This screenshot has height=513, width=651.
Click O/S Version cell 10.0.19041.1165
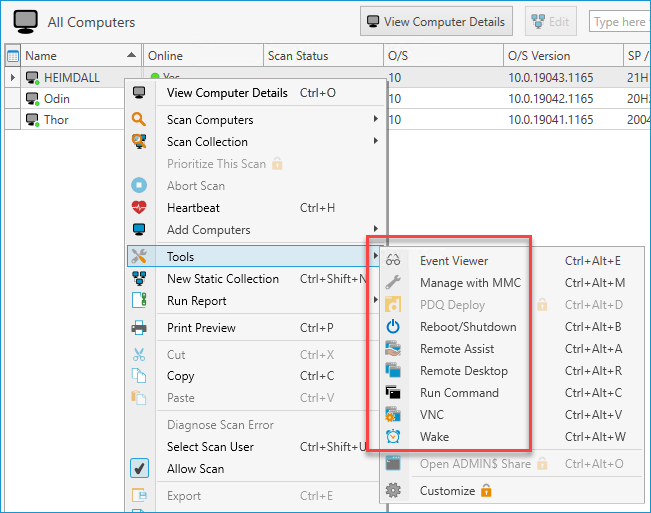[551, 120]
